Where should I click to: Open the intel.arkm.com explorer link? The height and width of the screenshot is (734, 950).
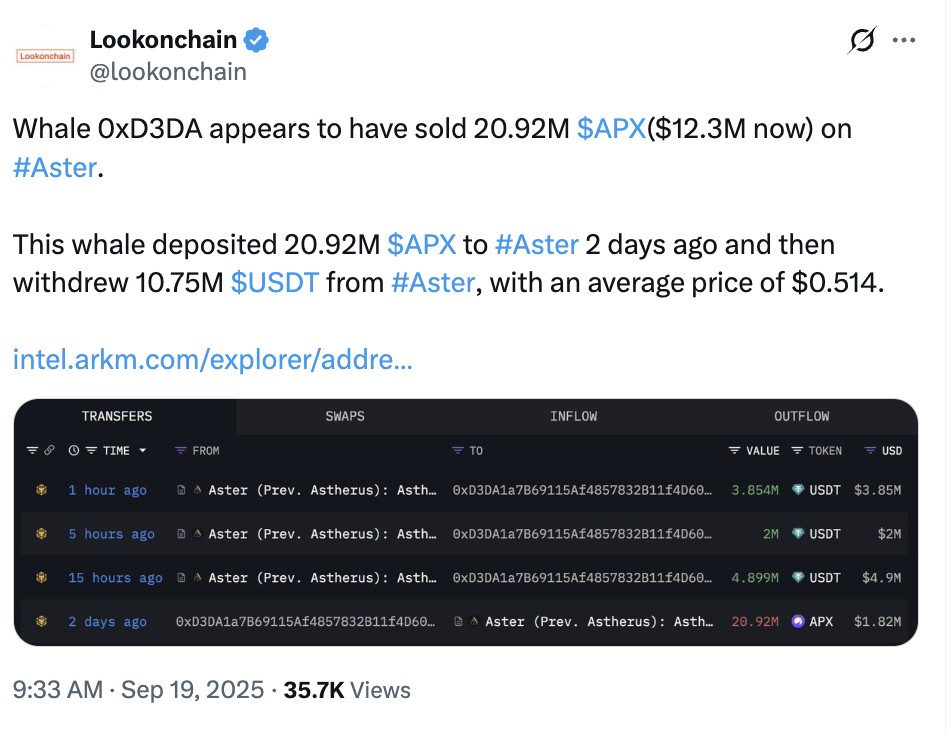212,359
